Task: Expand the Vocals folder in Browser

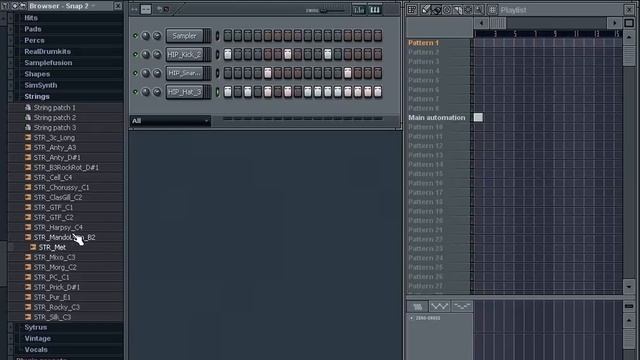Action: [36, 349]
